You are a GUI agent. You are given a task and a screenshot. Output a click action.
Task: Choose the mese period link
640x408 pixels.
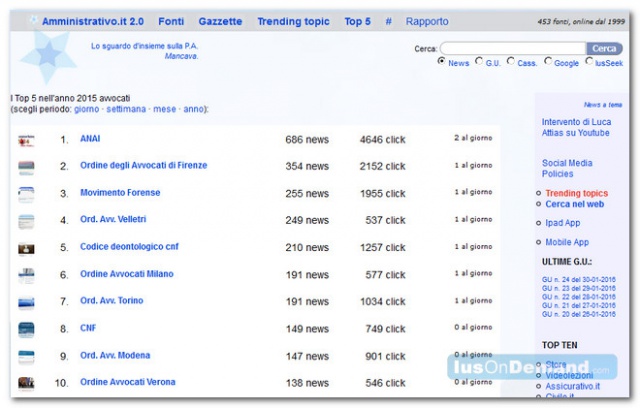[164, 109]
